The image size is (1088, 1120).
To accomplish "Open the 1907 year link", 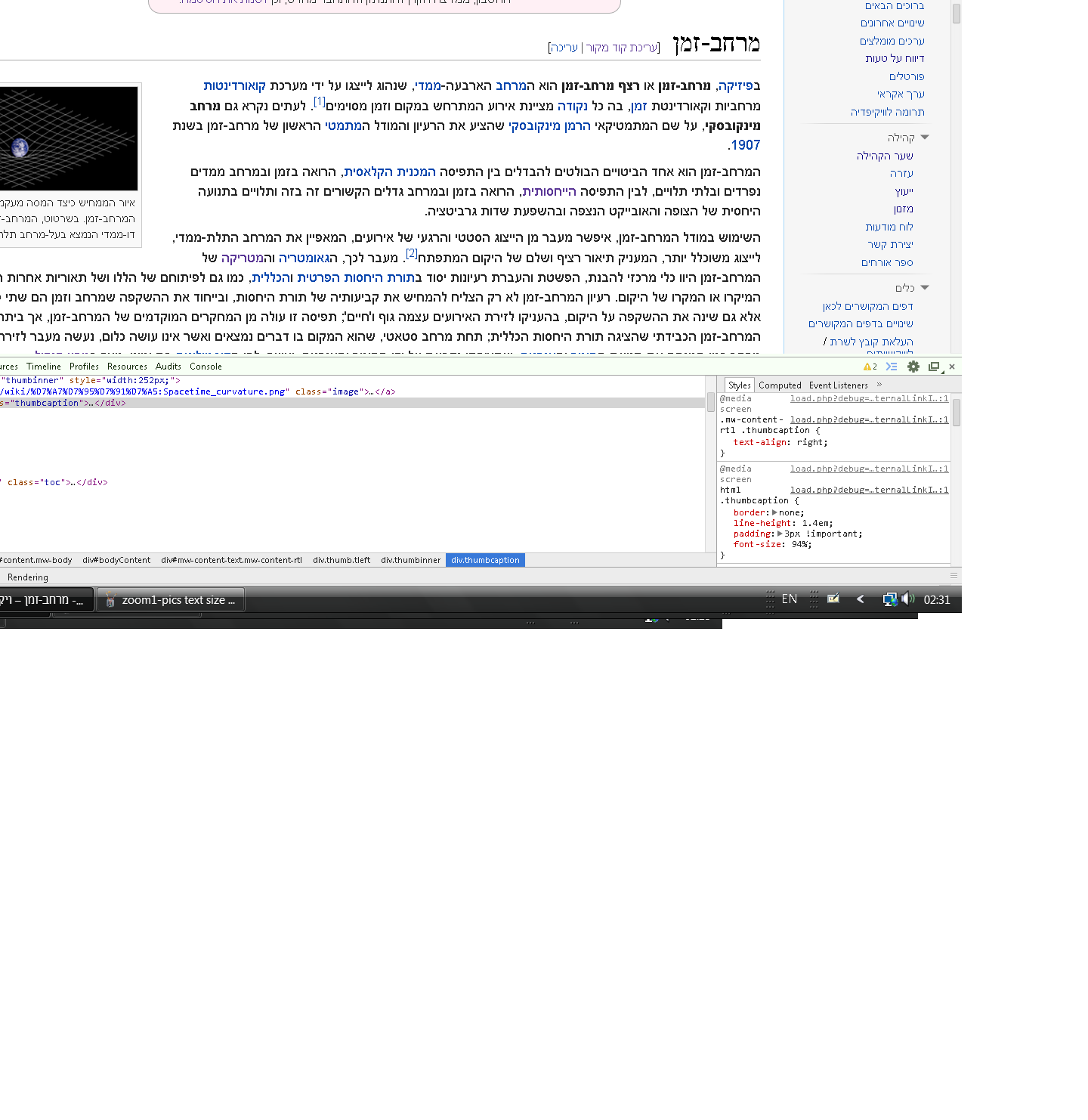I will click(x=745, y=145).
